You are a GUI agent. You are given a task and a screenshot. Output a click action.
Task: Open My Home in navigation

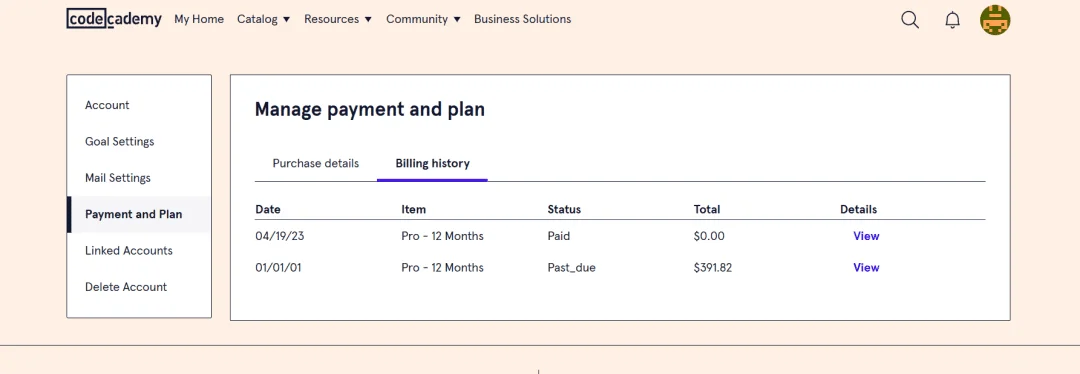[199, 19]
